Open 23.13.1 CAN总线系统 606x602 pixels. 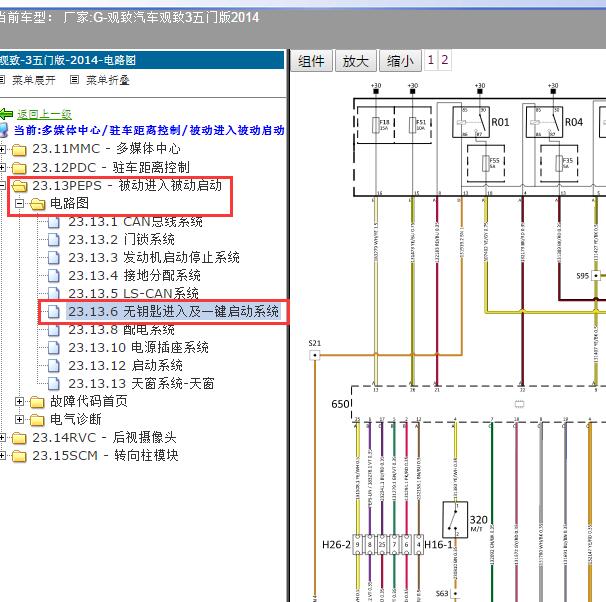[x=135, y=222]
